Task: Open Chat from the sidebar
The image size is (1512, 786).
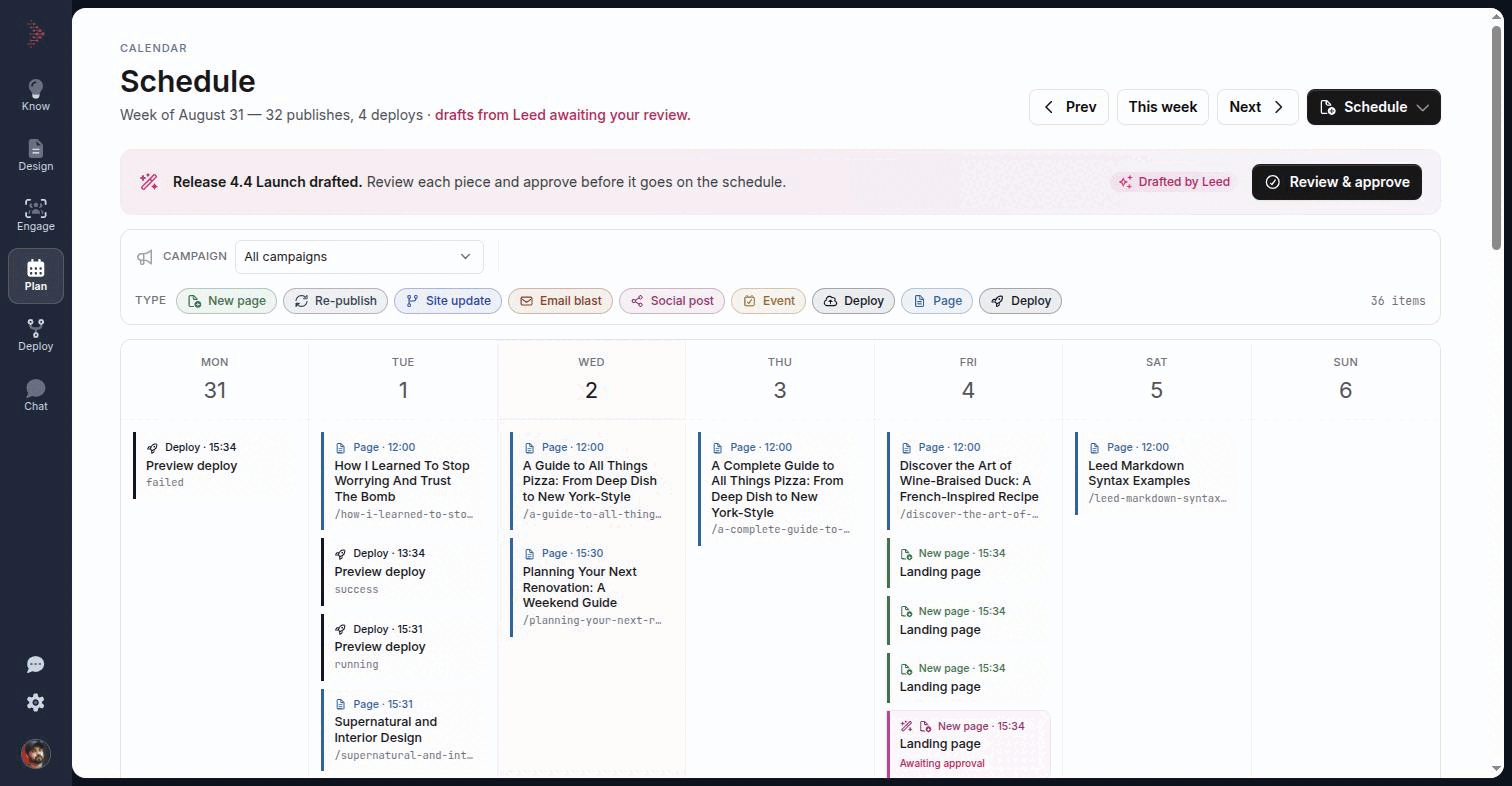Action: pos(36,395)
